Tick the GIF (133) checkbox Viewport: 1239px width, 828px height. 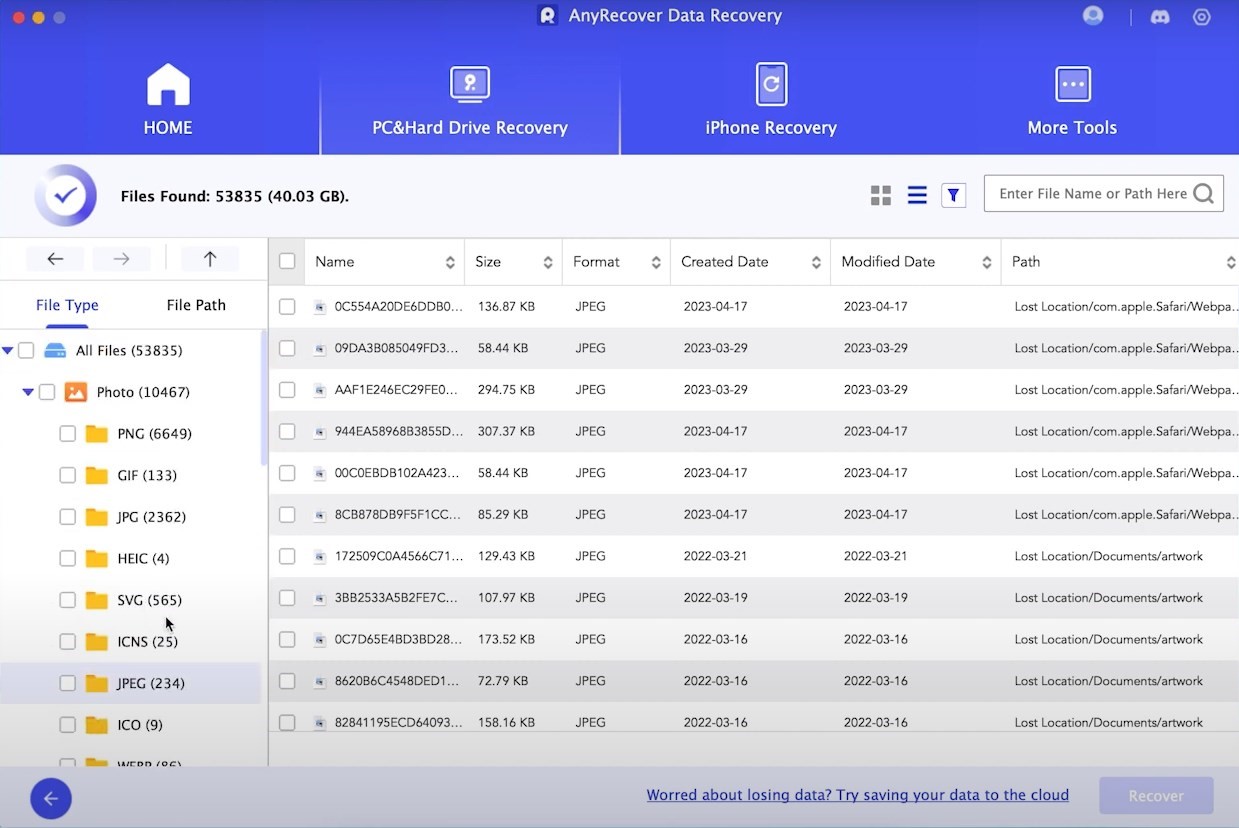pyautogui.click(x=67, y=475)
